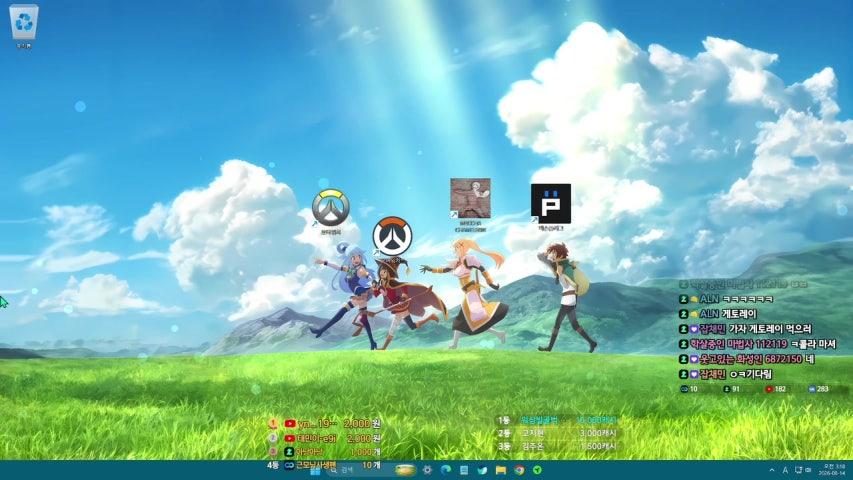Open the Settings gear in taskbar
The width and height of the screenshot is (853, 480).
tap(427, 470)
